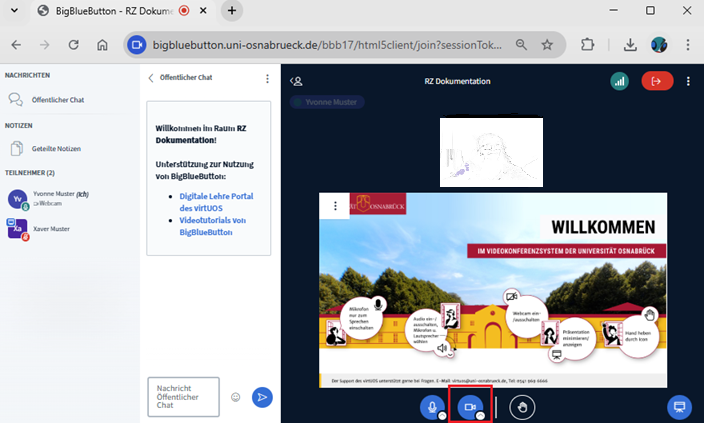The width and height of the screenshot is (704, 423).
Task: Send the chat message
Action: pos(262,397)
